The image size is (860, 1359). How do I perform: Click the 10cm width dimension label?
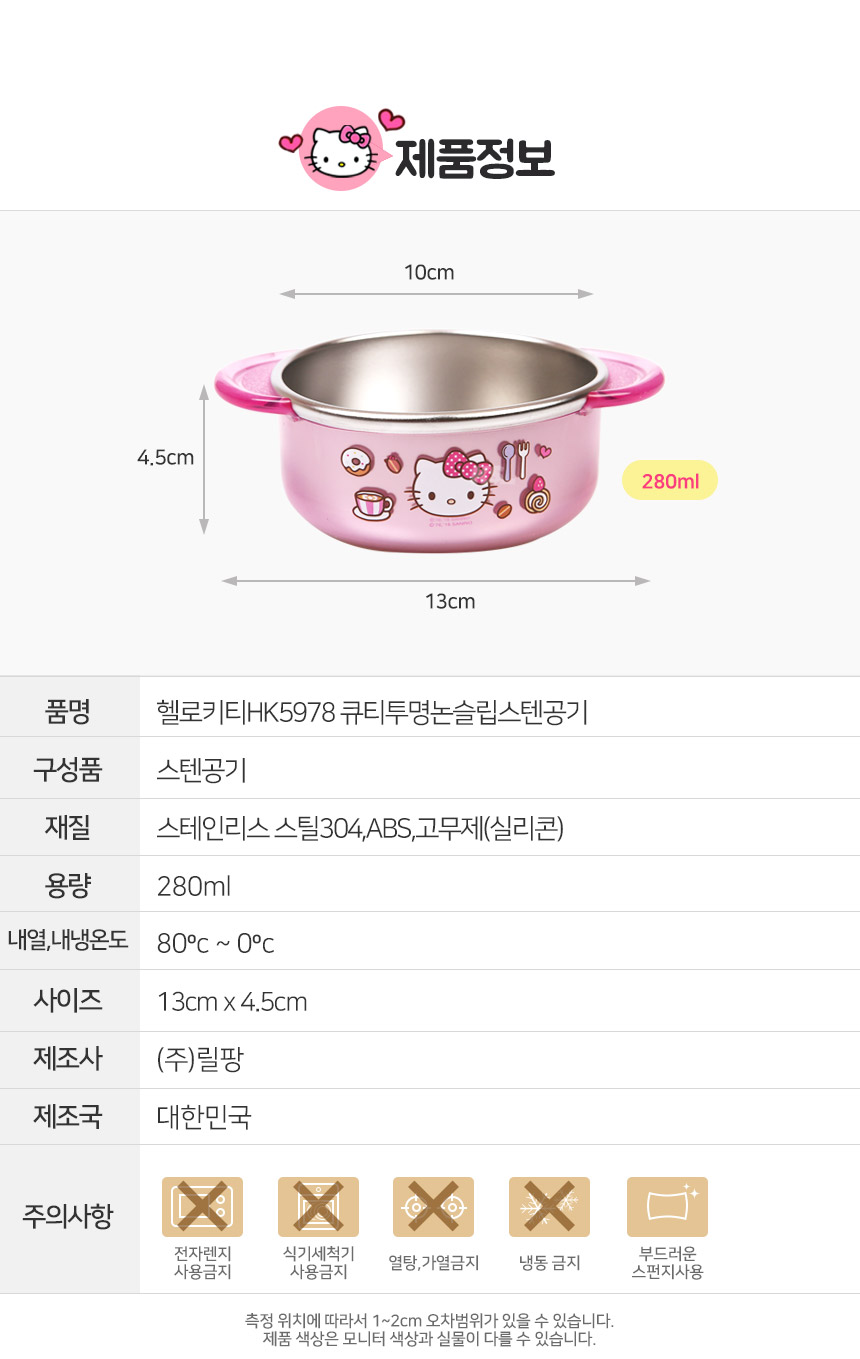pos(429,272)
